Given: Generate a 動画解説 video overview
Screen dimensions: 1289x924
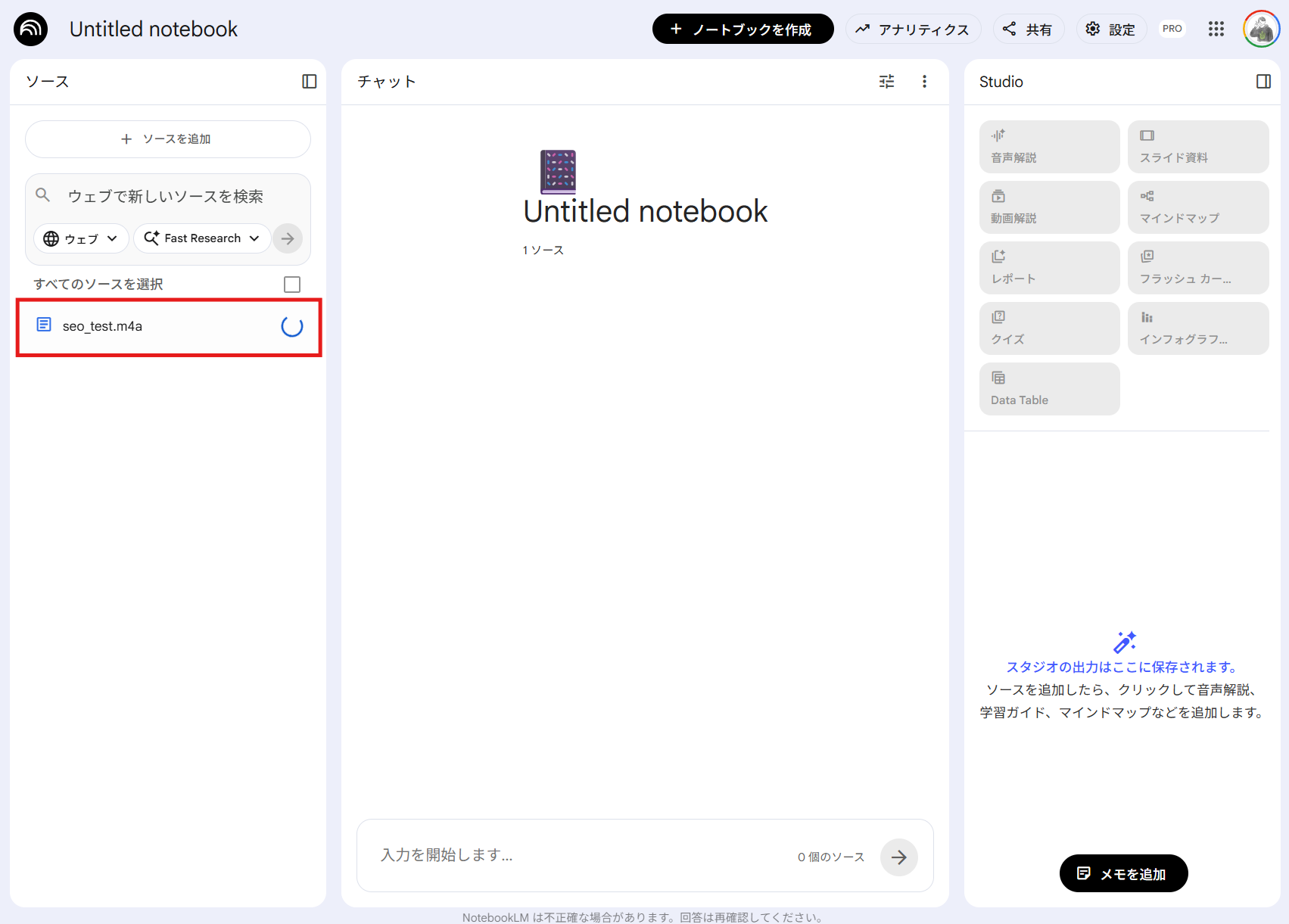Looking at the screenshot, I should click(1049, 207).
